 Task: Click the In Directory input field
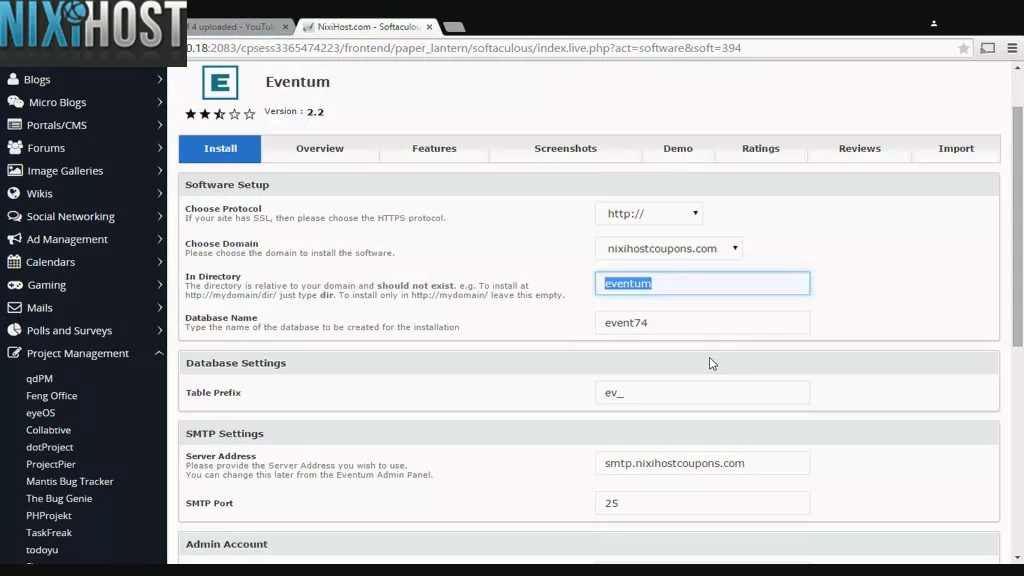[x=702, y=283]
